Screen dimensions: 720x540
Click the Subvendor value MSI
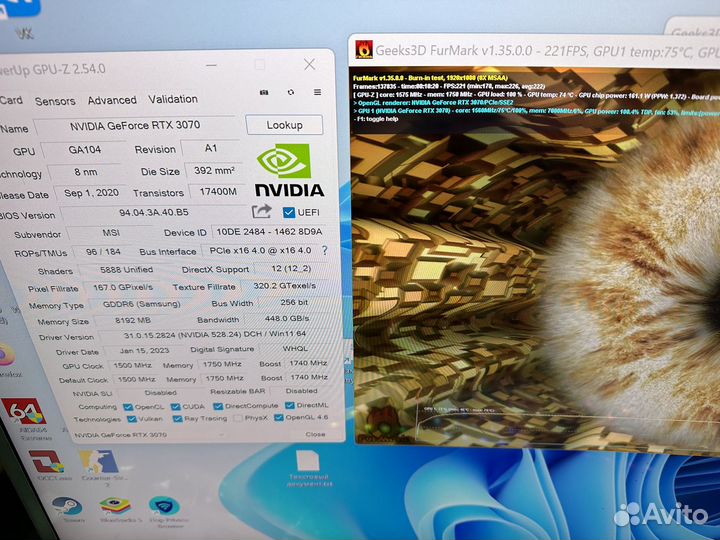click(x=111, y=233)
